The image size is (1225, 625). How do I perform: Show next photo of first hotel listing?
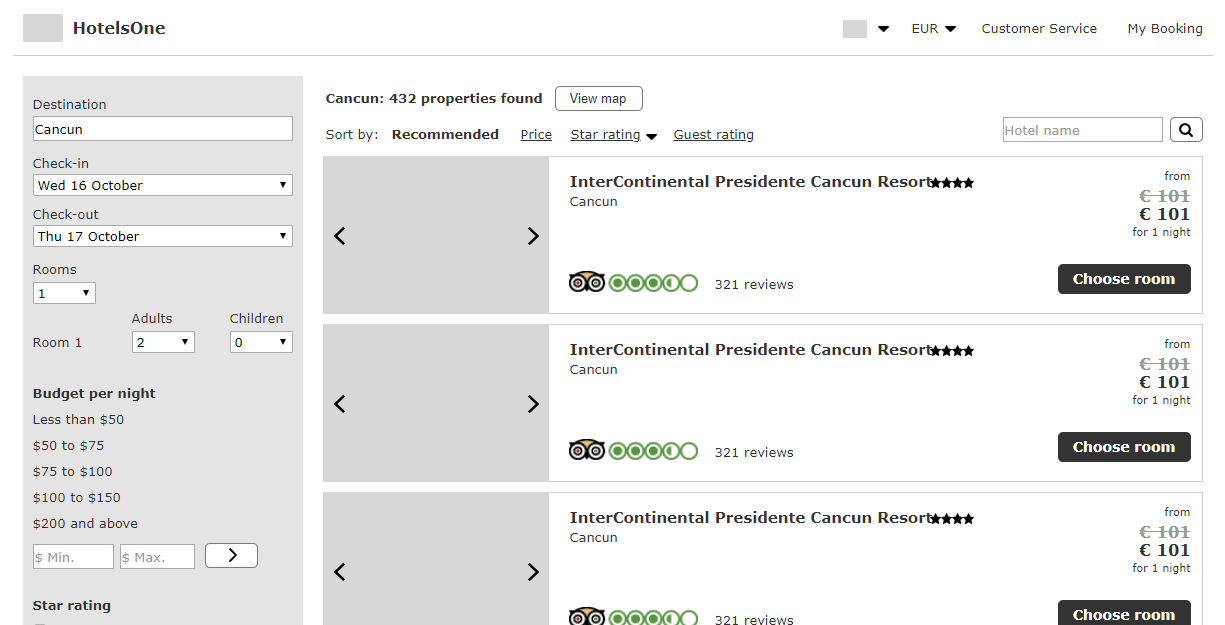[x=533, y=236]
